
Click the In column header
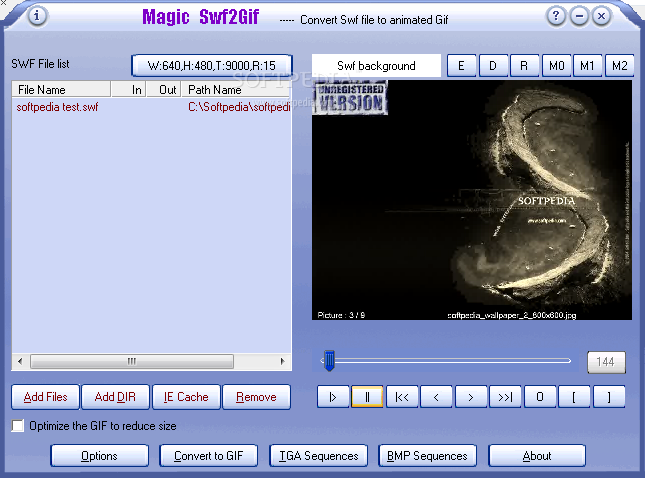pos(128,89)
